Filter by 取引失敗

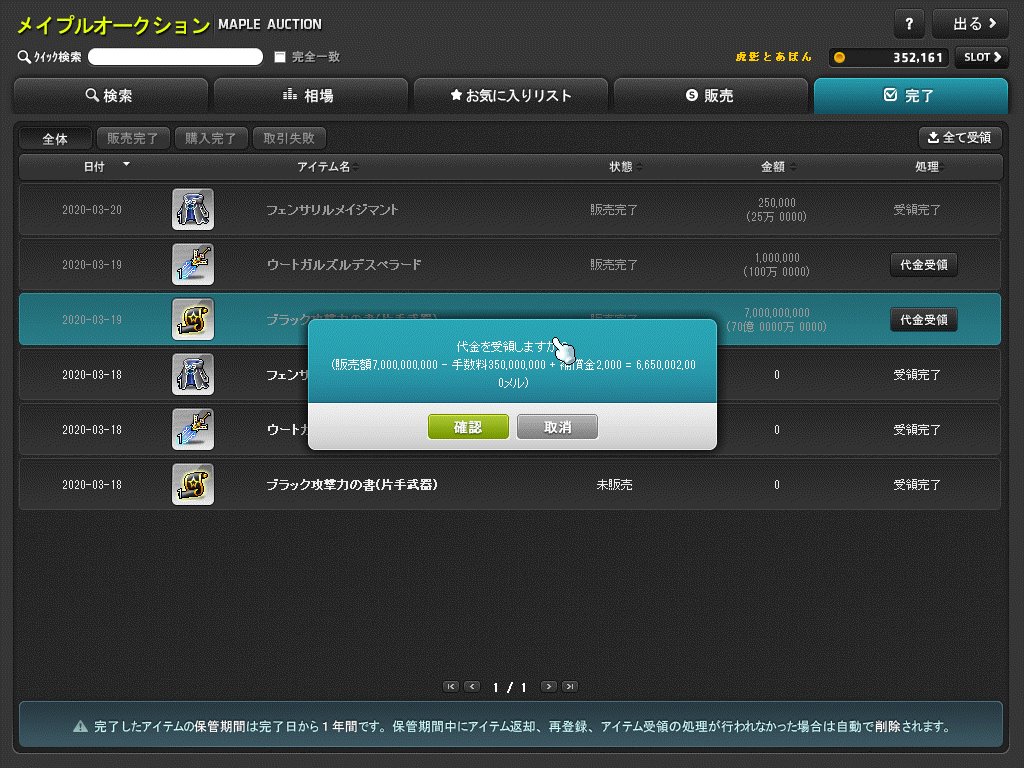pyautogui.click(x=289, y=138)
